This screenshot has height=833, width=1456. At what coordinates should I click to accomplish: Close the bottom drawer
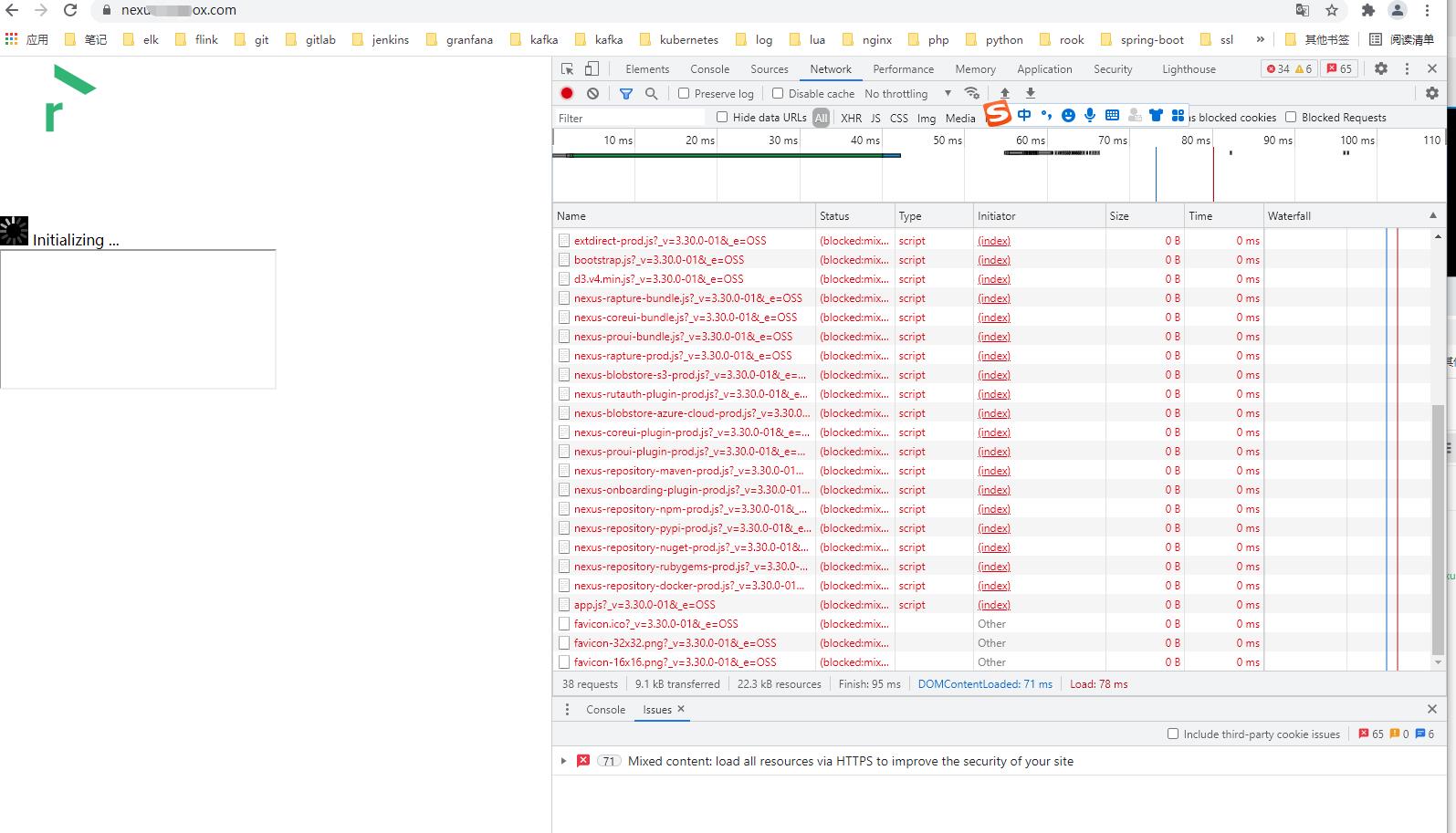pos(1432,709)
